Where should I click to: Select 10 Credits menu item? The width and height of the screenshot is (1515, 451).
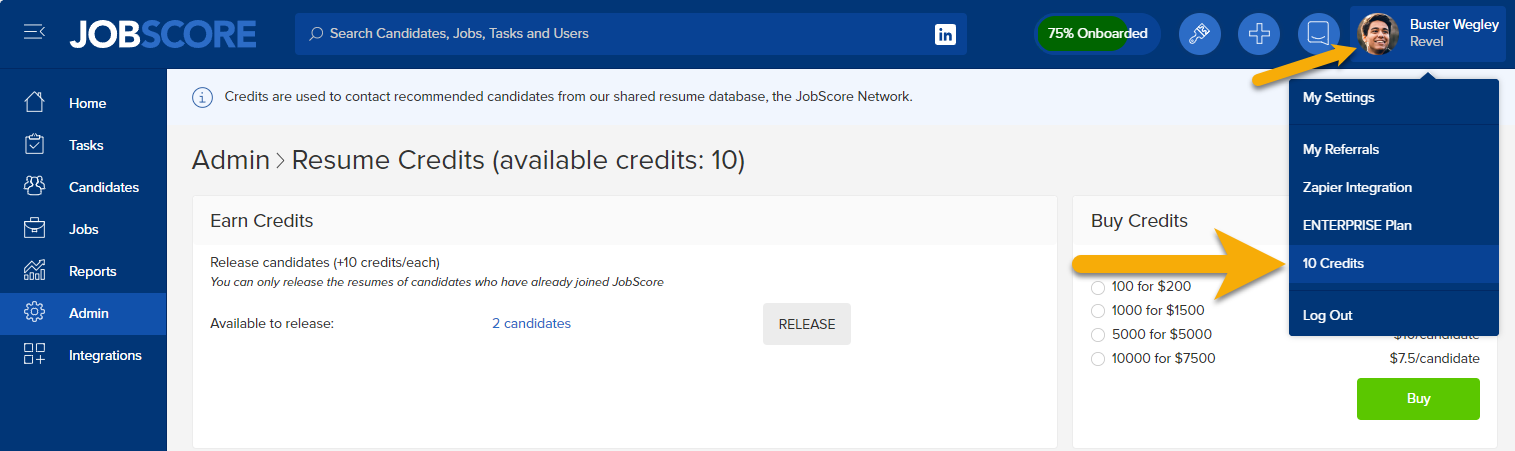(x=1394, y=263)
